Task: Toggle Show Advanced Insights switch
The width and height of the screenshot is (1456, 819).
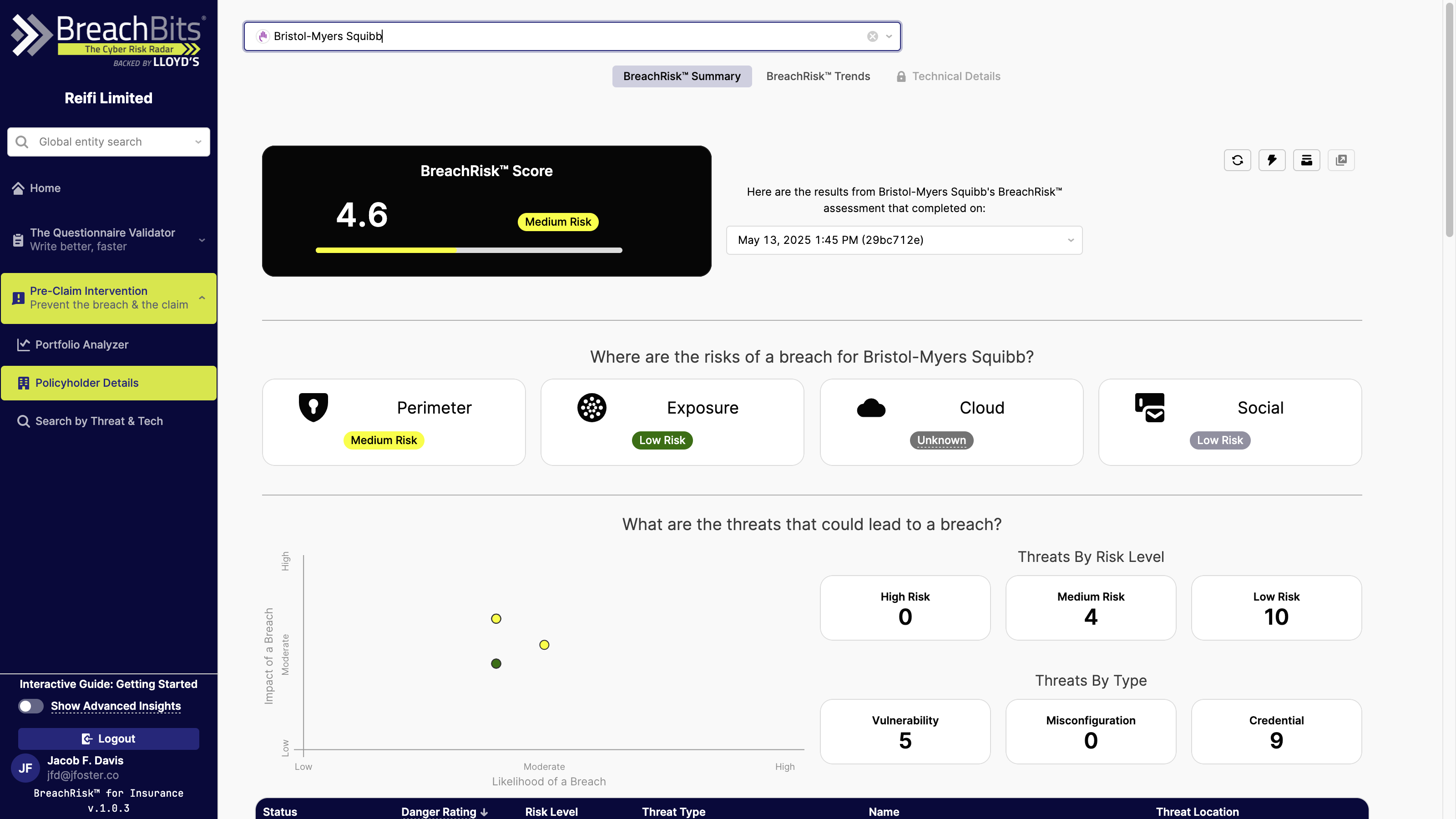Action: click(30, 706)
